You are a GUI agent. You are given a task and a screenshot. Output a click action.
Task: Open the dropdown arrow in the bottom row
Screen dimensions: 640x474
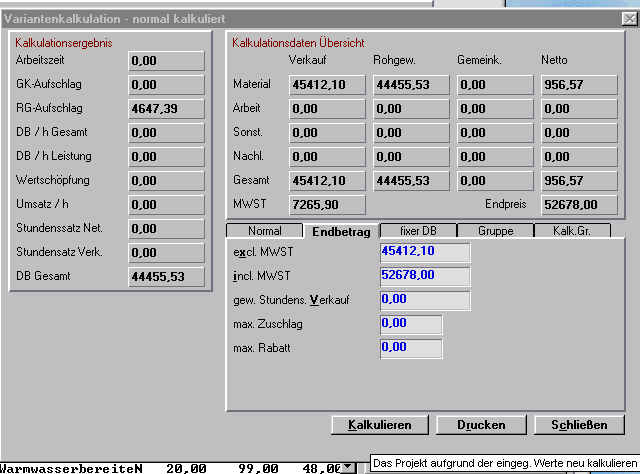(x=347, y=467)
